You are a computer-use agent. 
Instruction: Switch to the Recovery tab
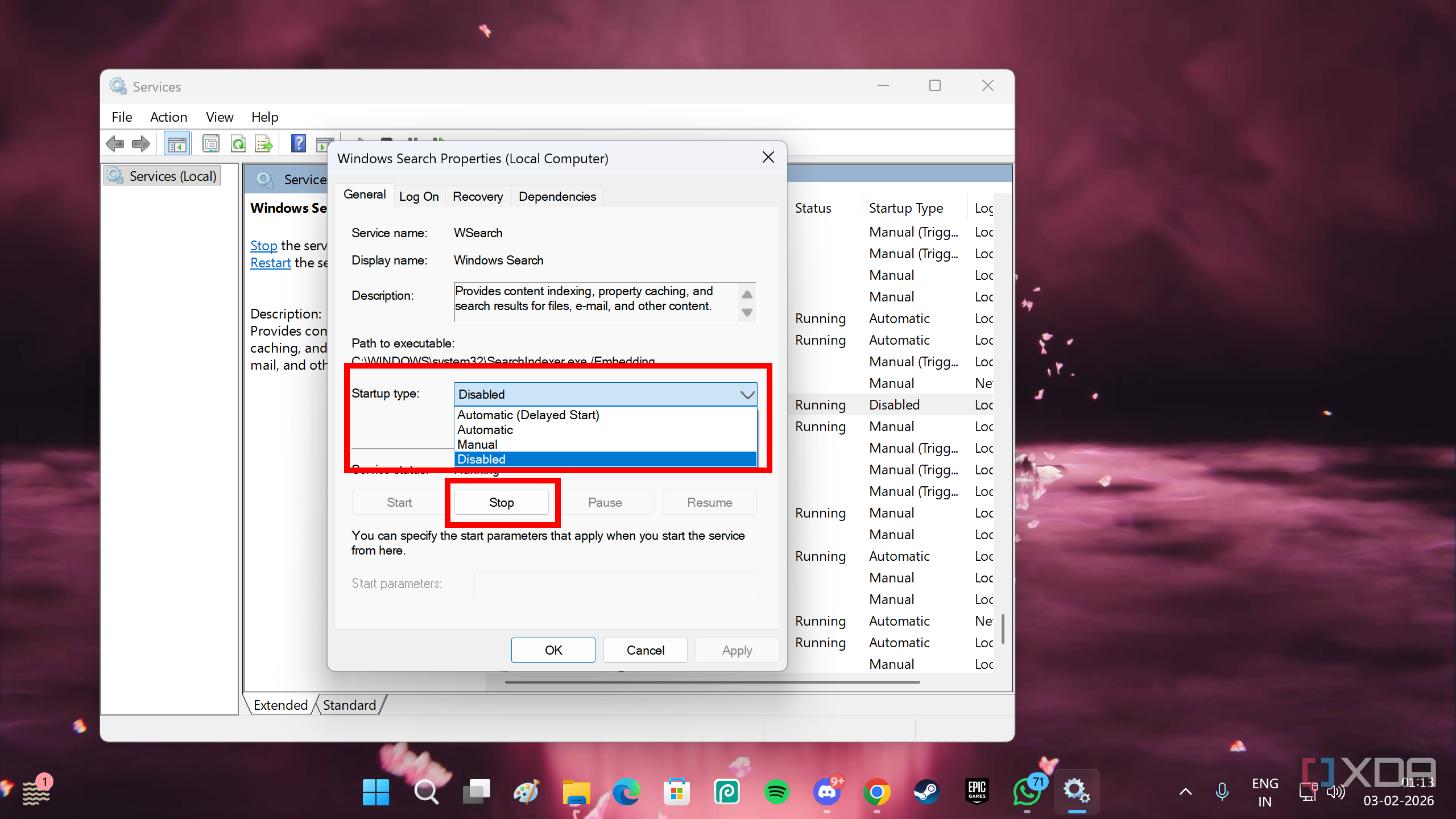(478, 196)
